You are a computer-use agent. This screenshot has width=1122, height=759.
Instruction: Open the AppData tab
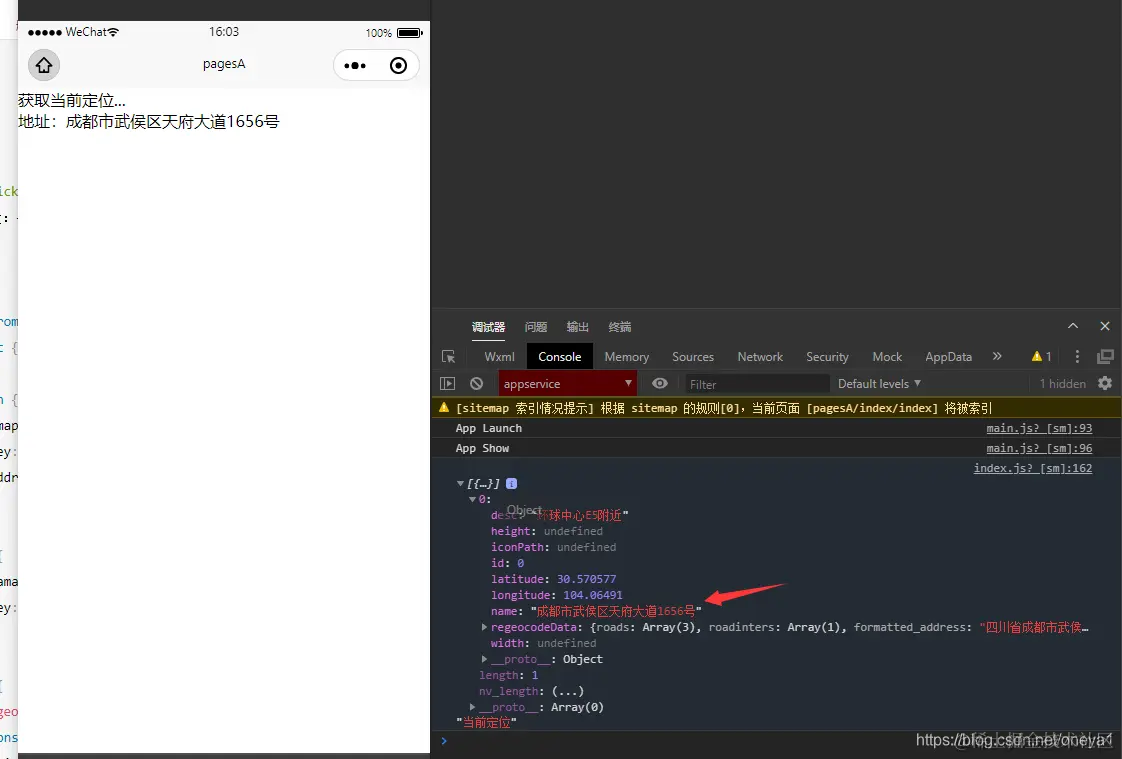(948, 356)
